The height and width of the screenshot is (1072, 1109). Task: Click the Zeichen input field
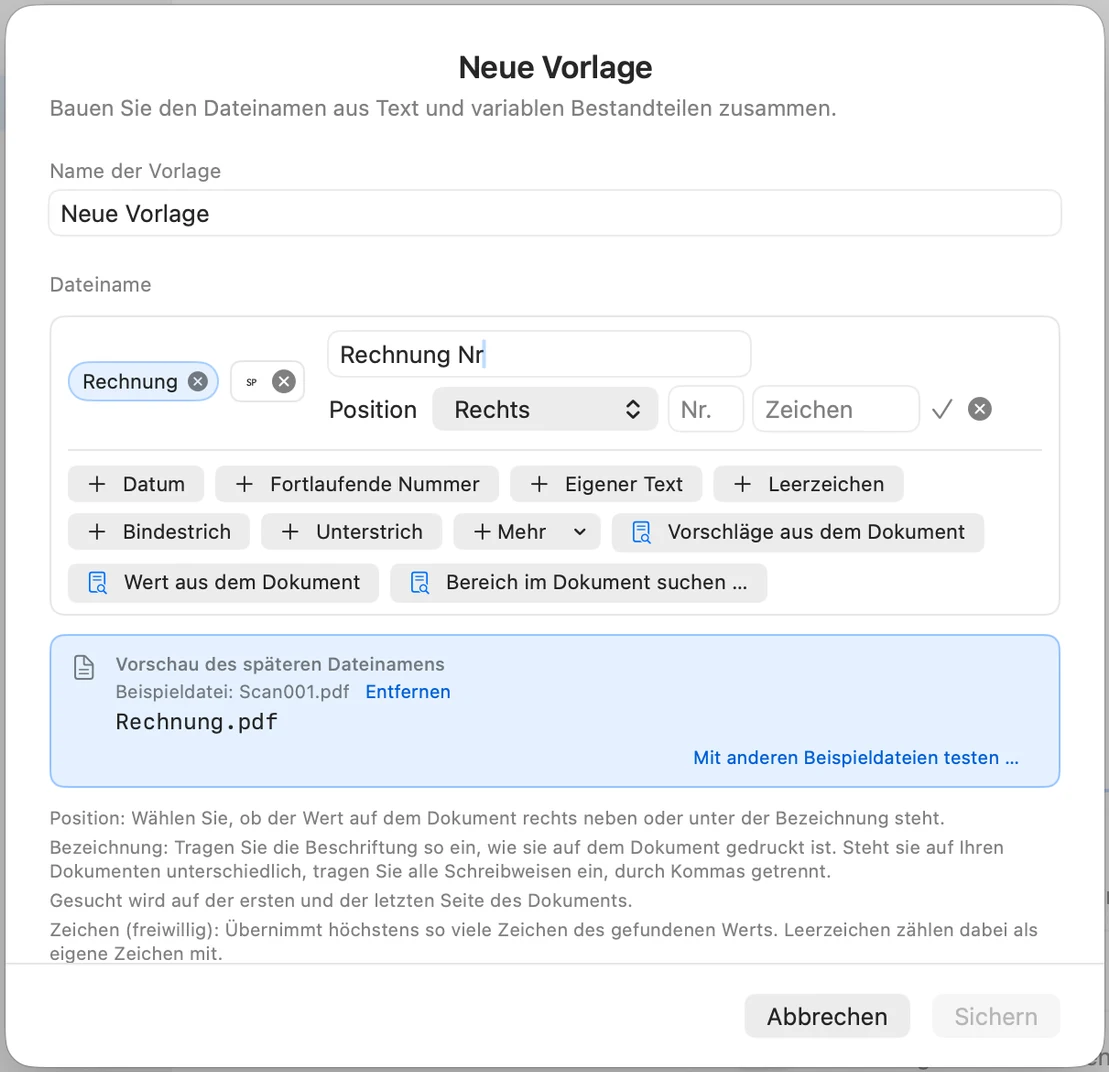pyautogui.click(x=836, y=409)
